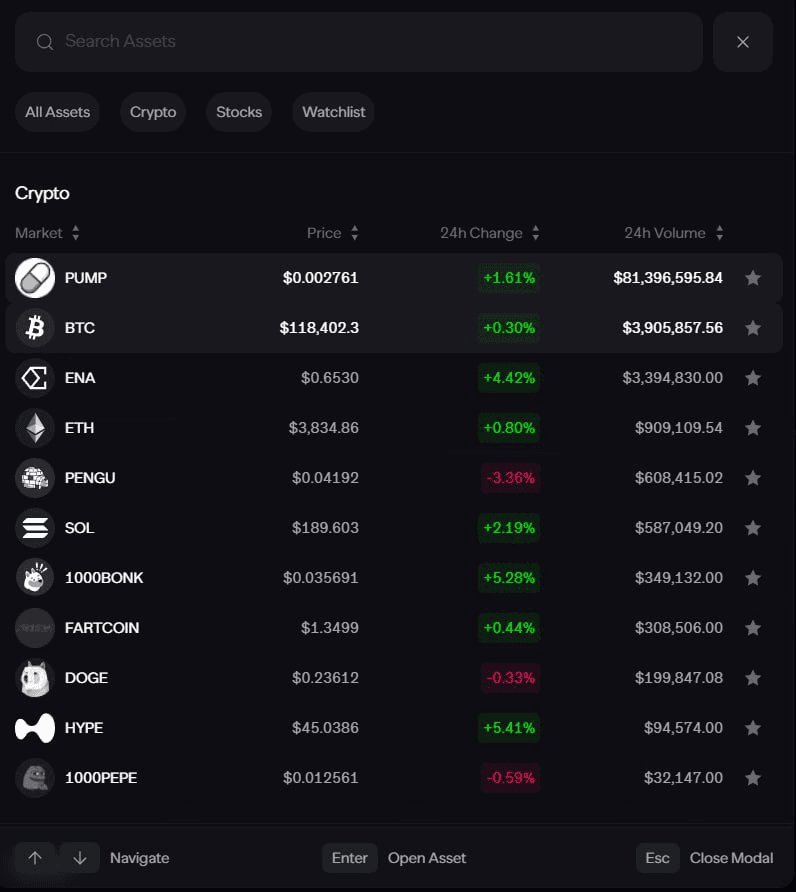
Task: Click the Solana logo icon
Action: coord(35,528)
